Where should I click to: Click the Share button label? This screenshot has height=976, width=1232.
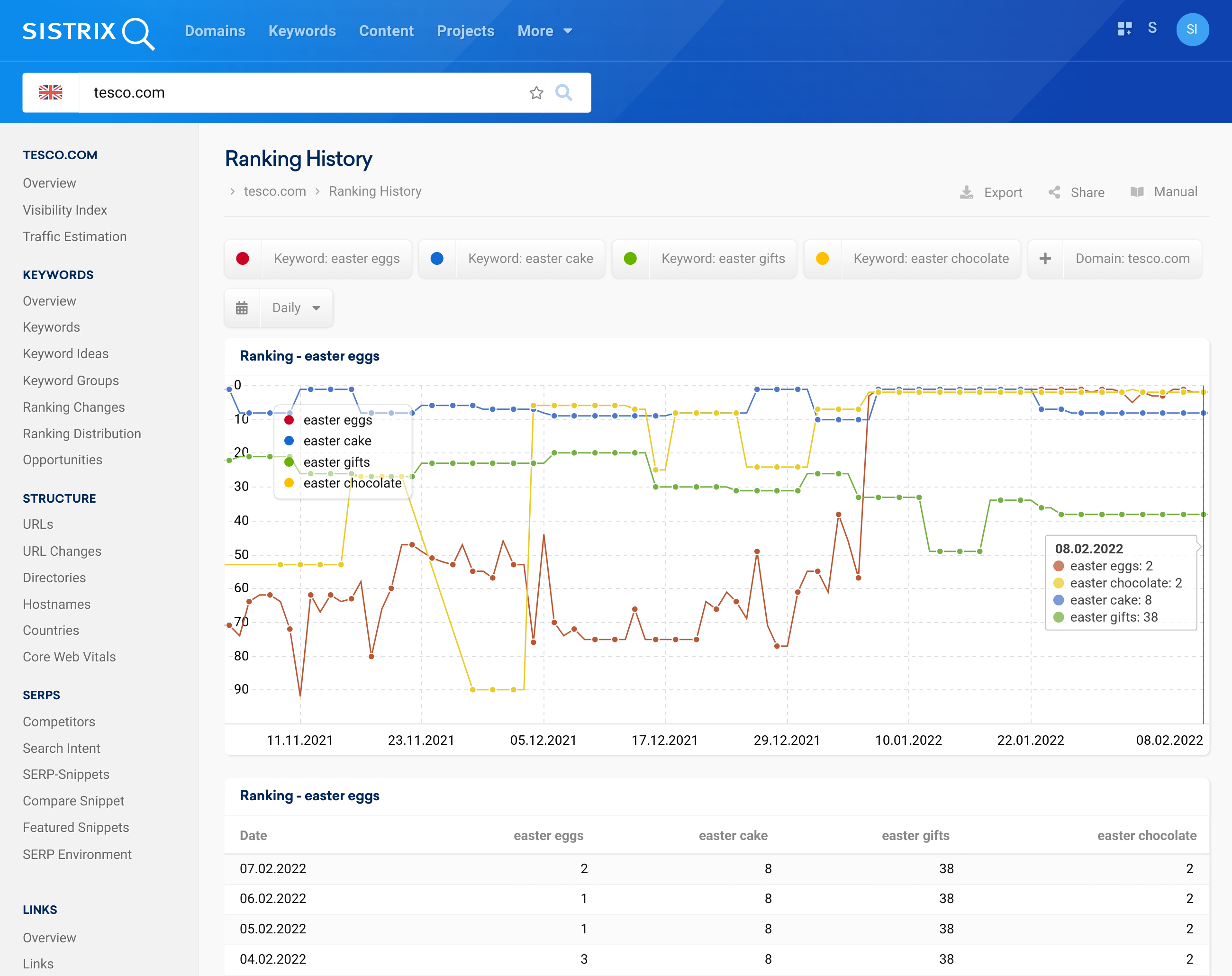[1087, 192]
